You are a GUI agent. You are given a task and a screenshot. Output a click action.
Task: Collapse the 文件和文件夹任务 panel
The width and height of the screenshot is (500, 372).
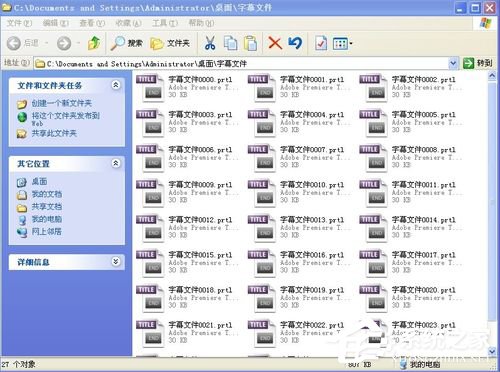[116, 85]
